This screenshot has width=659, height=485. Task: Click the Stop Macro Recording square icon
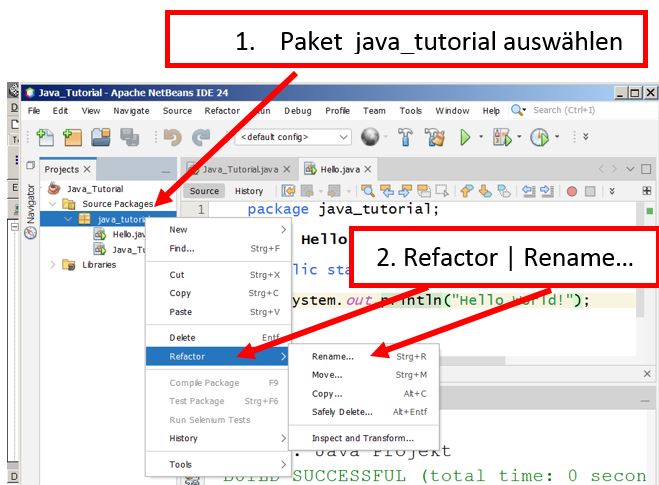[x=590, y=192]
